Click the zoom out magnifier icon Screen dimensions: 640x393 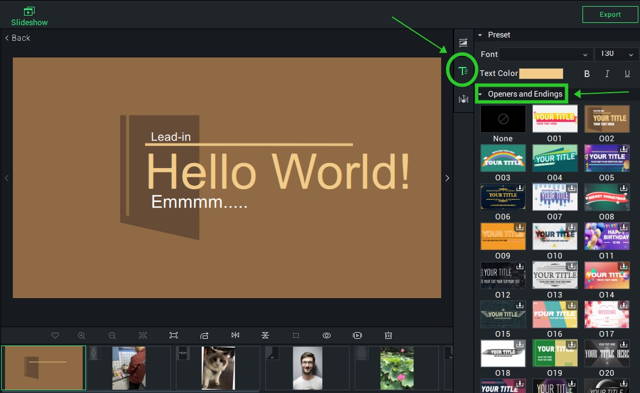[x=112, y=335]
